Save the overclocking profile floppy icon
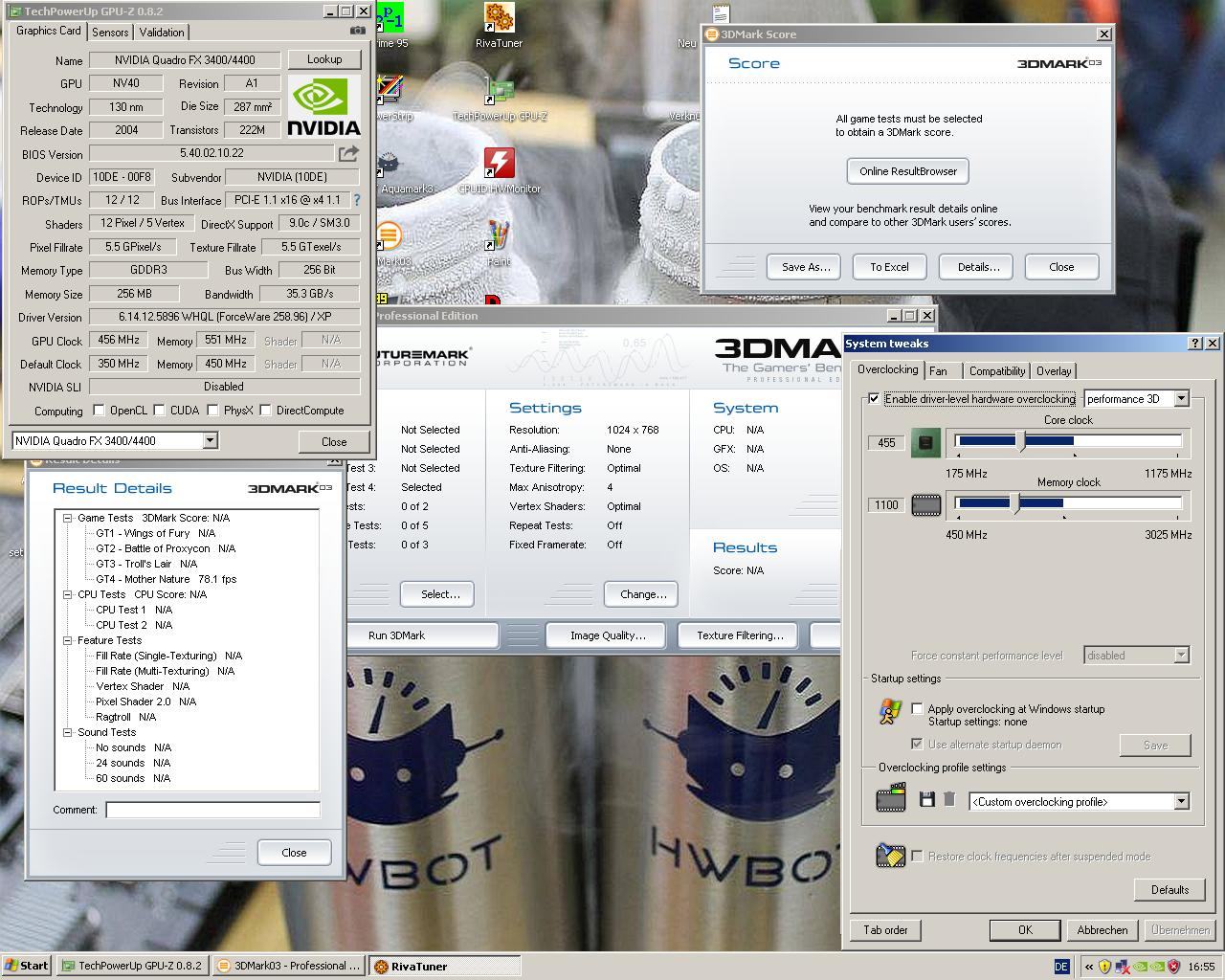1225x980 pixels. coord(926,799)
